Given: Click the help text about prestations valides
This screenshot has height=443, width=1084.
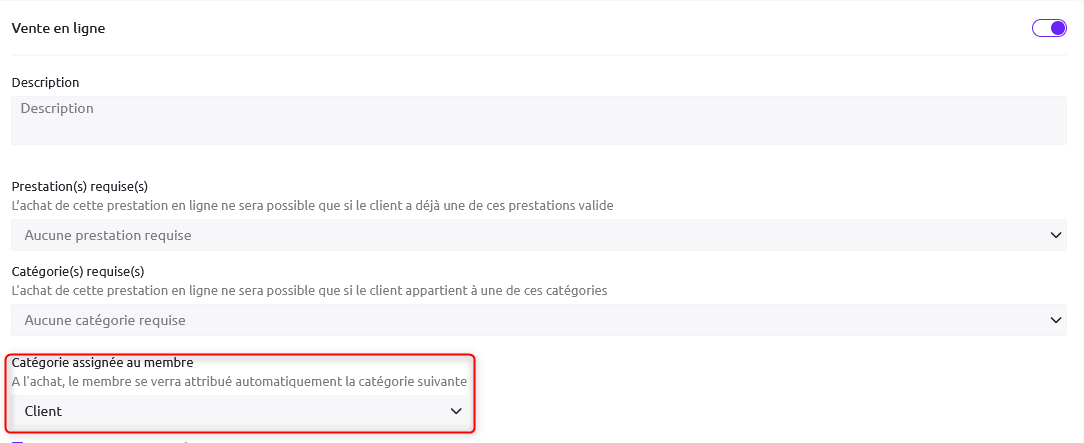Looking at the screenshot, I should (x=312, y=205).
